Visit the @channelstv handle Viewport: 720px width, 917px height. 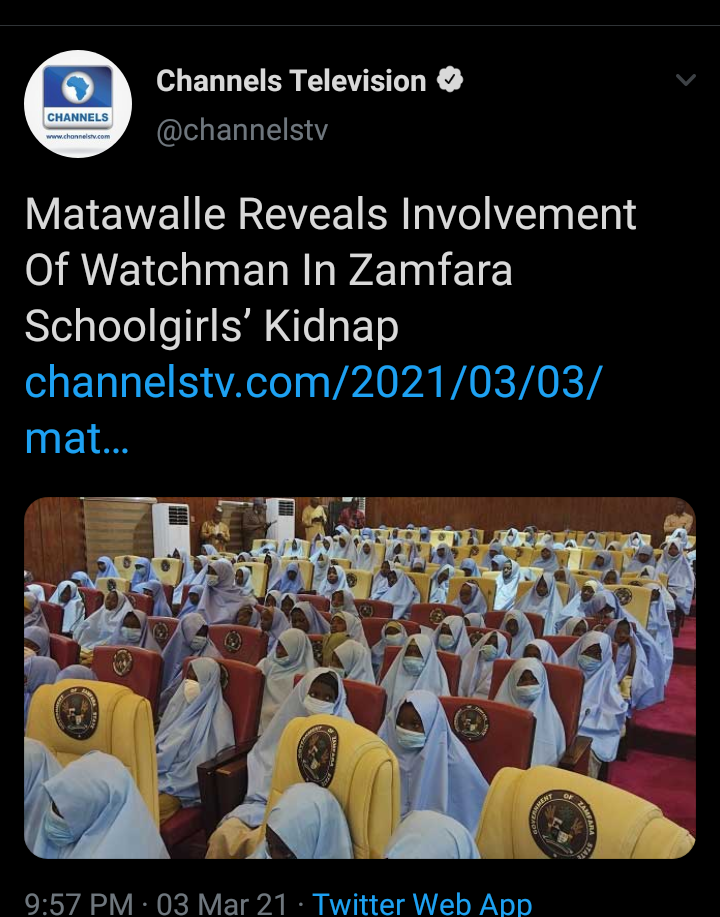coord(242,130)
